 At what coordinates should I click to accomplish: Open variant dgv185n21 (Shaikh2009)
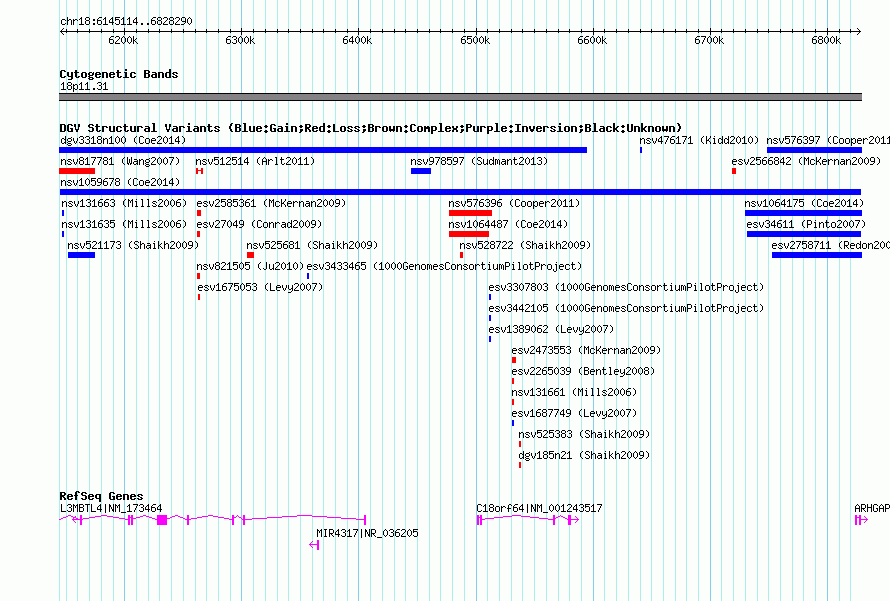pyautogui.click(x=584, y=455)
